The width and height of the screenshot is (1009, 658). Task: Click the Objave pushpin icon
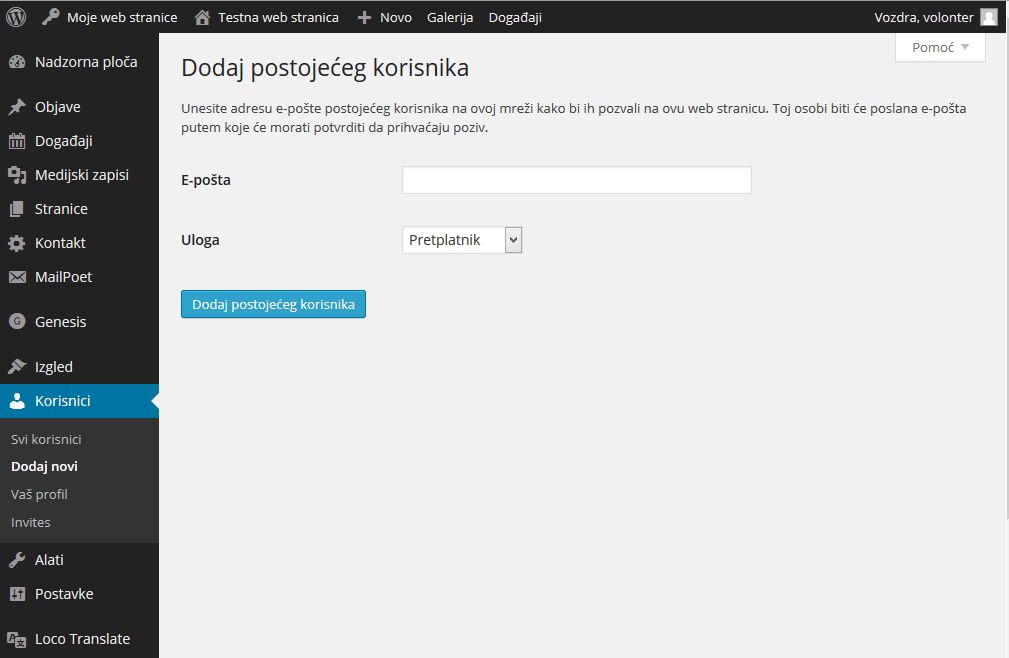[17, 107]
